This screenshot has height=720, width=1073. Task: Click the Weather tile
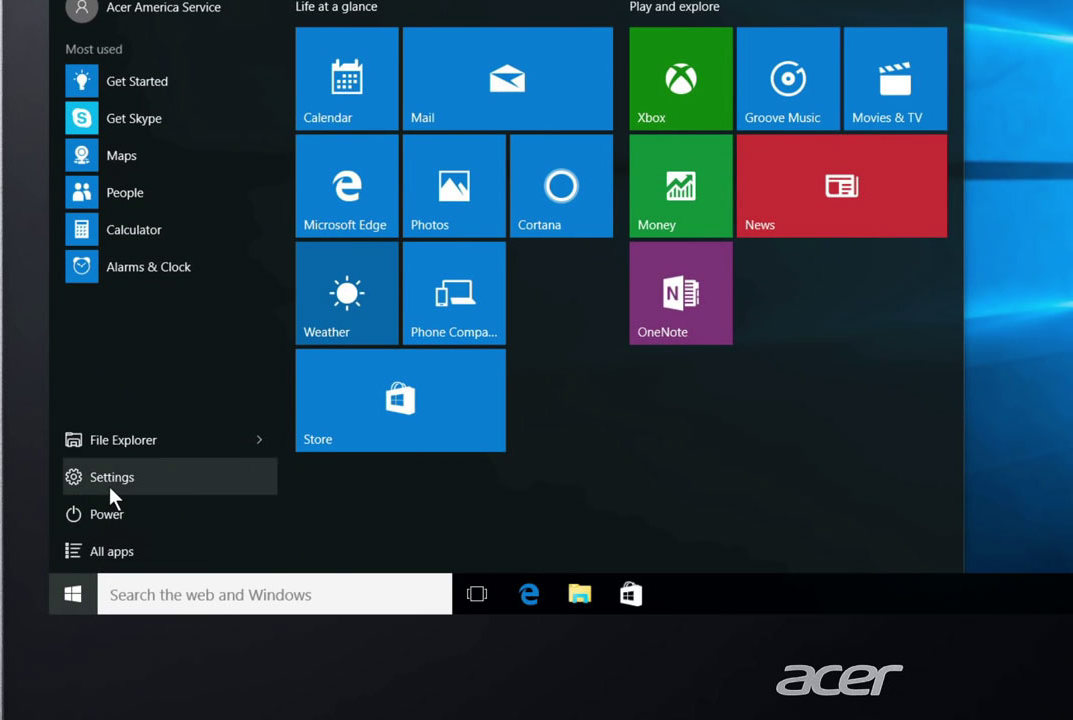[347, 293]
